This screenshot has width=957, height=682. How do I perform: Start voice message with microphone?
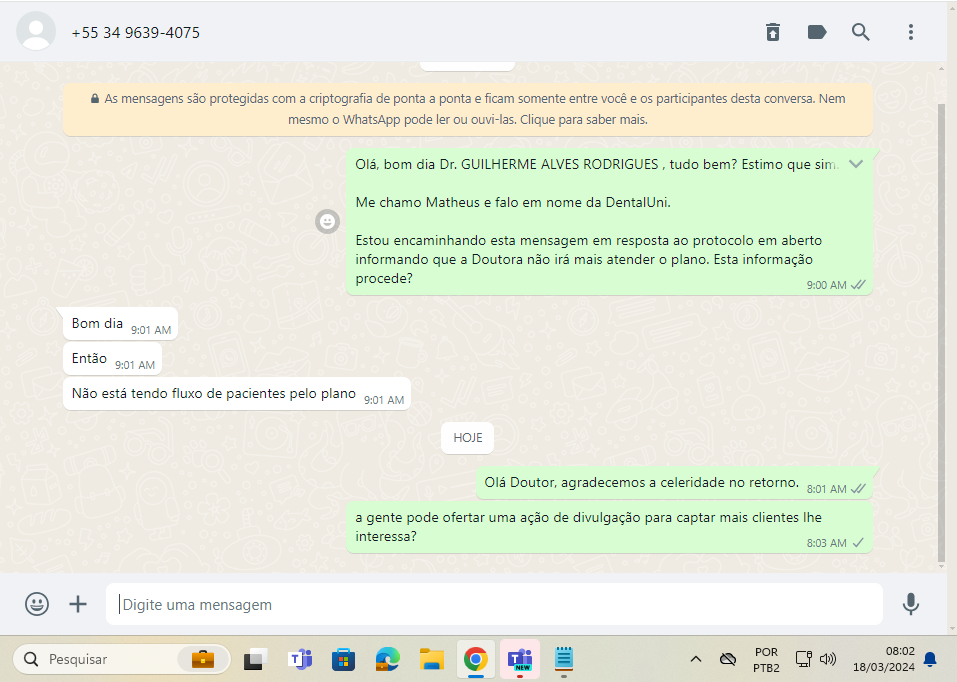coord(911,604)
